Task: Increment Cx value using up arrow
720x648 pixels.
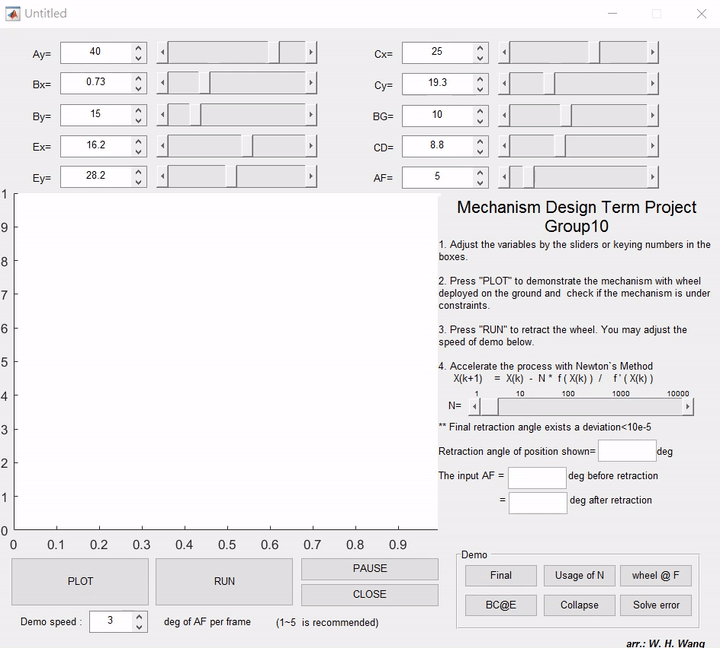Action: pos(481,46)
